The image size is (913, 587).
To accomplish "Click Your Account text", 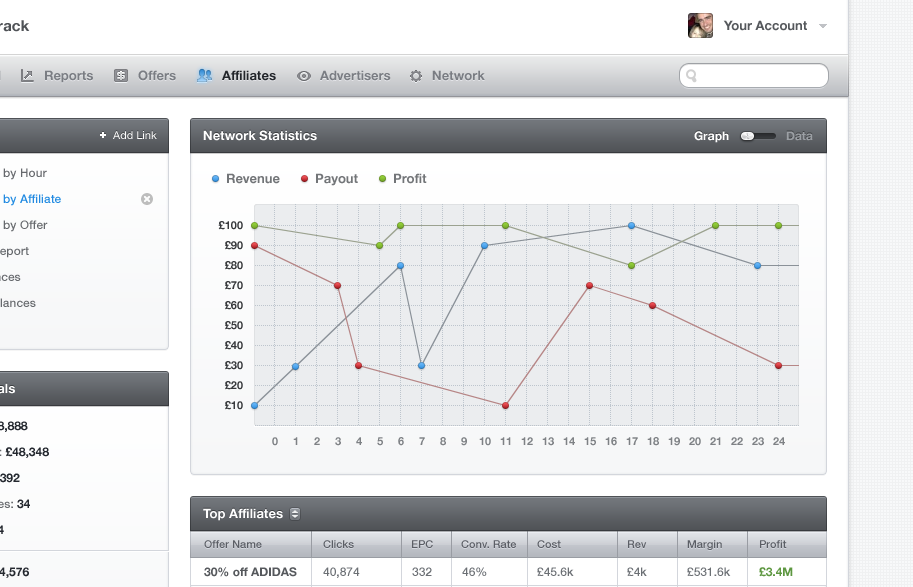I will click(765, 26).
